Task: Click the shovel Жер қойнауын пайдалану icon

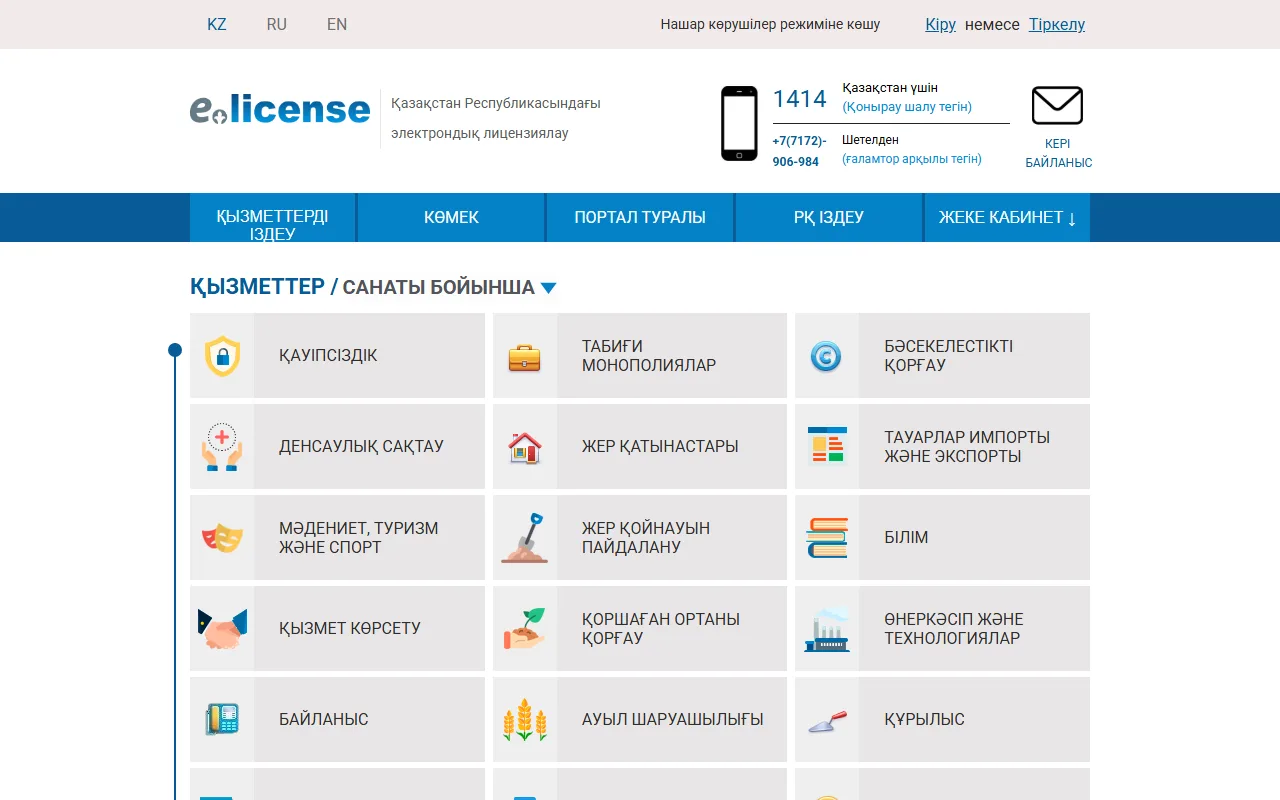Action: click(525, 538)
